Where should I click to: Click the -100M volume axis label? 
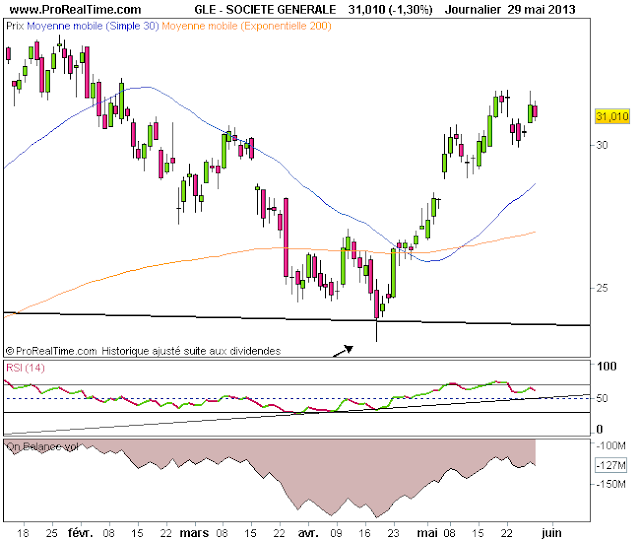click(x=611, y=445)
